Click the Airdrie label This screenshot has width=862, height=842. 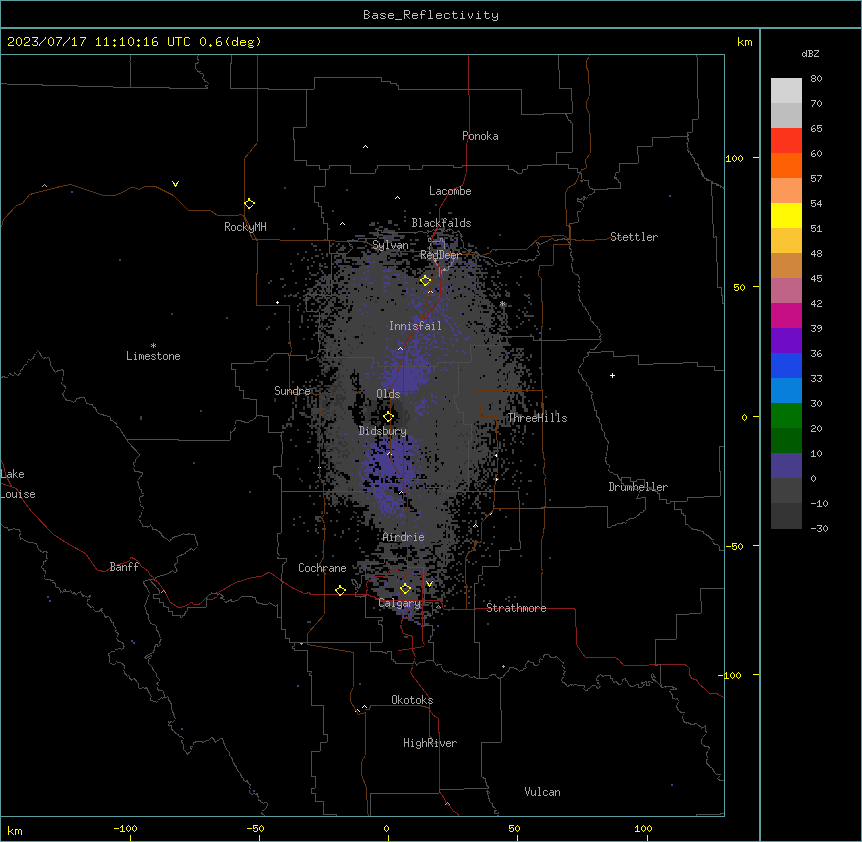[x=403, y=537]
